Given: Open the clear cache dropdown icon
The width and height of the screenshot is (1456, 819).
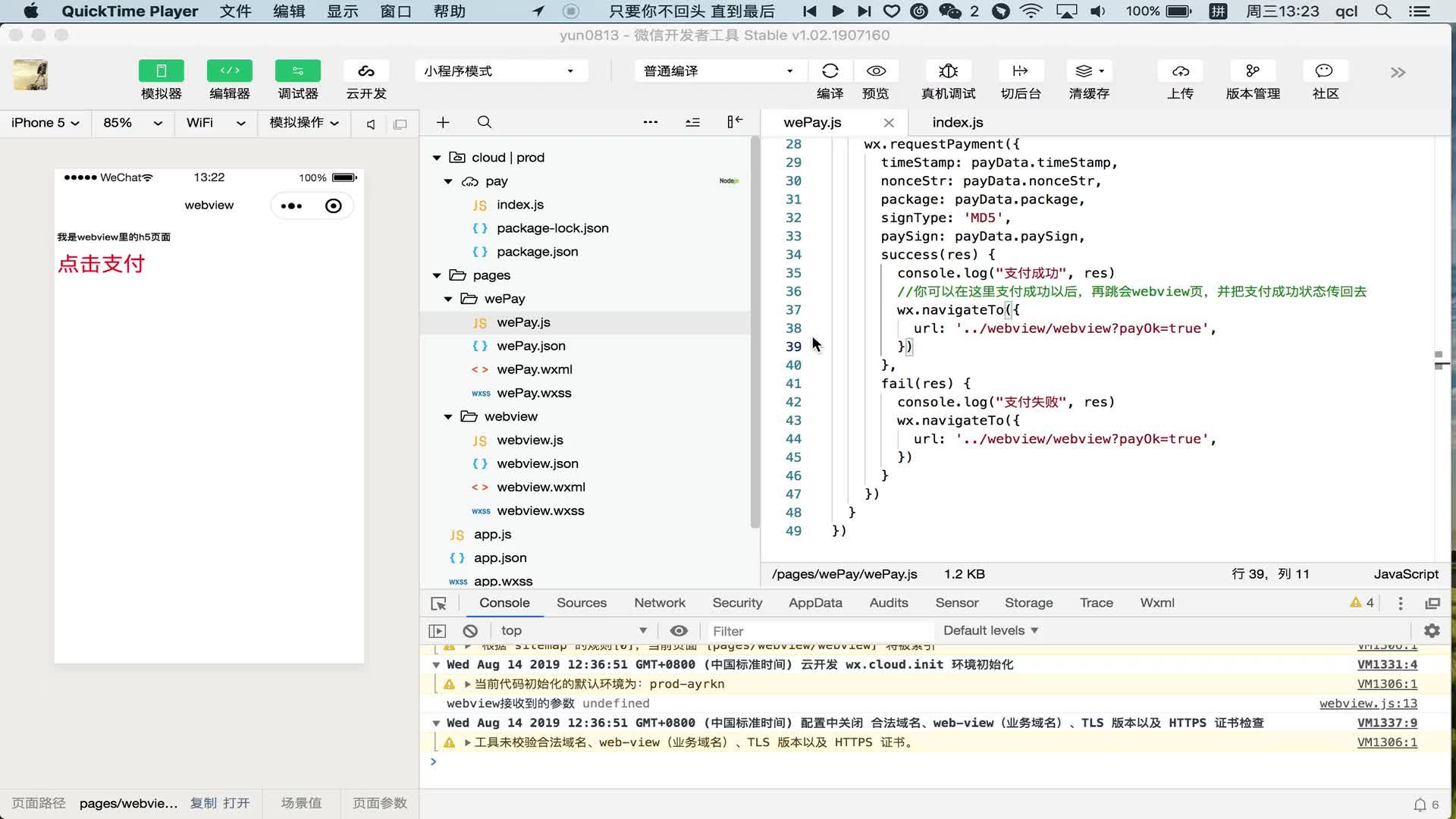Looking at the screenshot, I should coord(1090,71).
